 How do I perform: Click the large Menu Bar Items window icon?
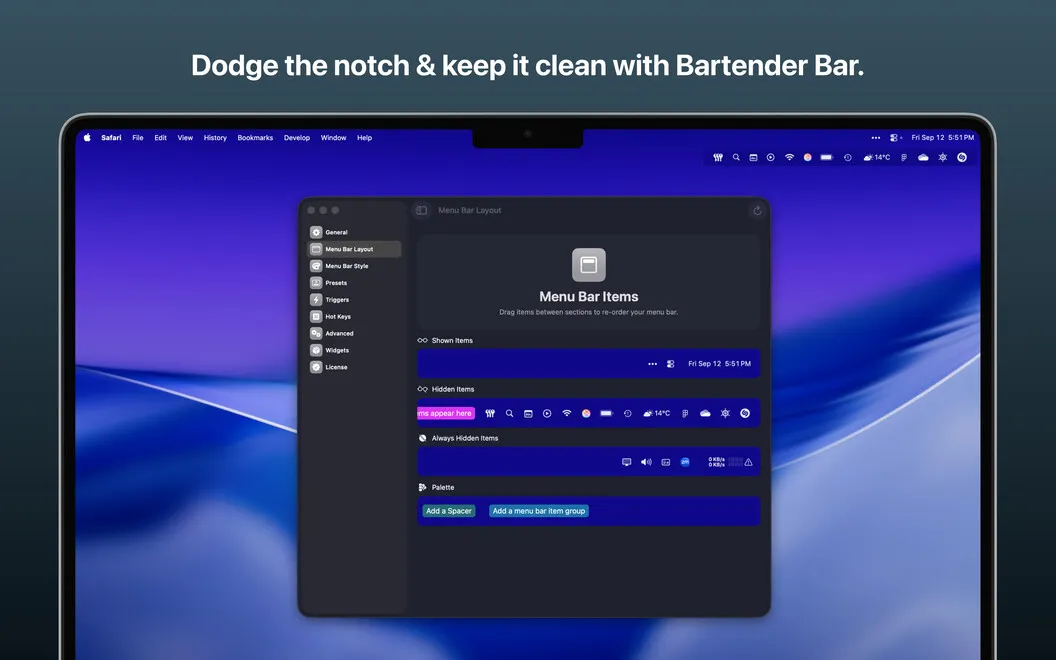pyautogui.click(x=589, y=265)
